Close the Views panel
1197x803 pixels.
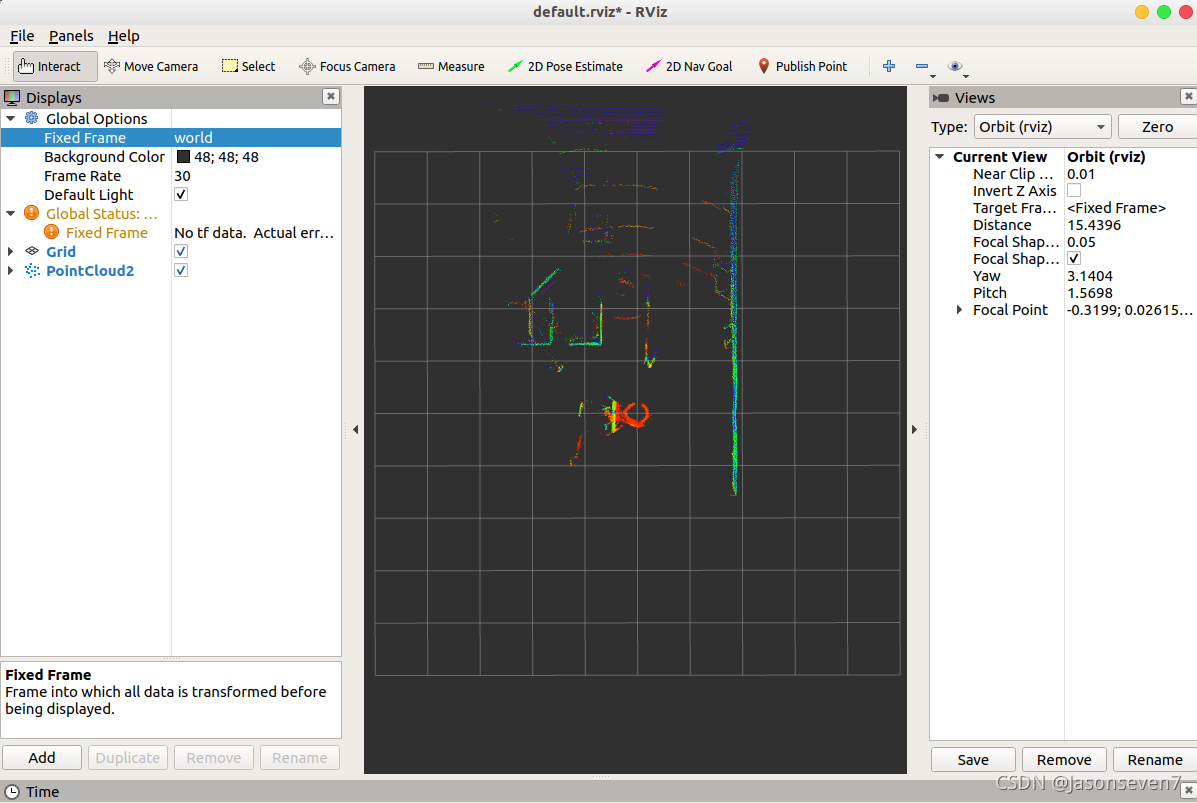click(1189, 96)
